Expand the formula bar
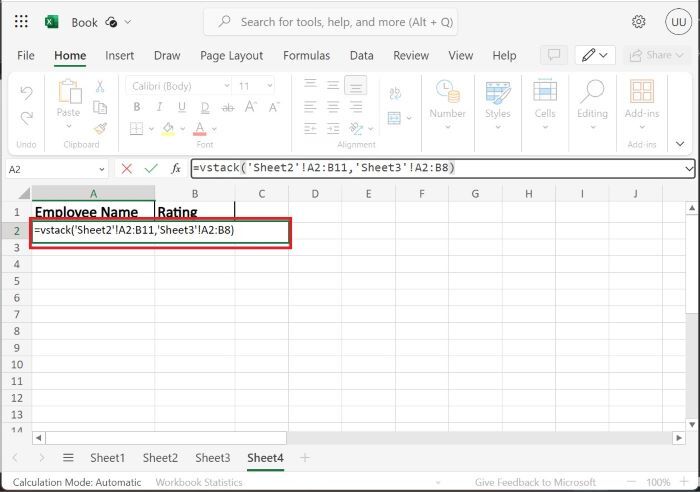700x492 pixels. click(689, 169)
